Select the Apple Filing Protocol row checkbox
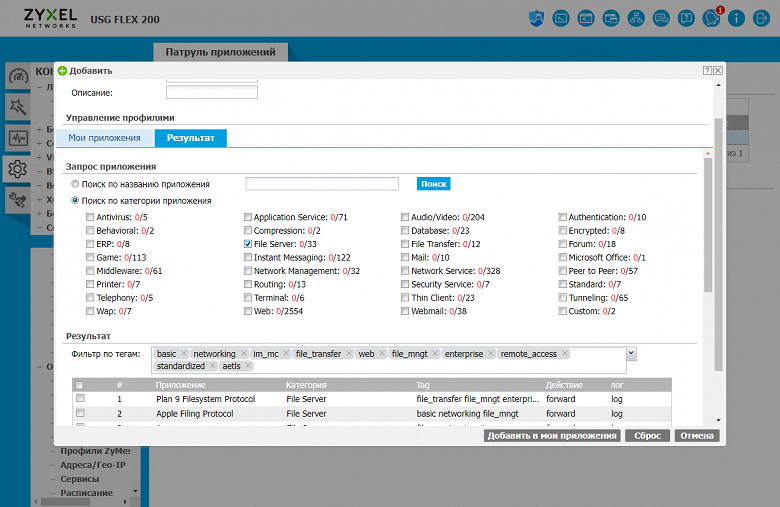This screenshot has height=507, width=780. point(81,413)
